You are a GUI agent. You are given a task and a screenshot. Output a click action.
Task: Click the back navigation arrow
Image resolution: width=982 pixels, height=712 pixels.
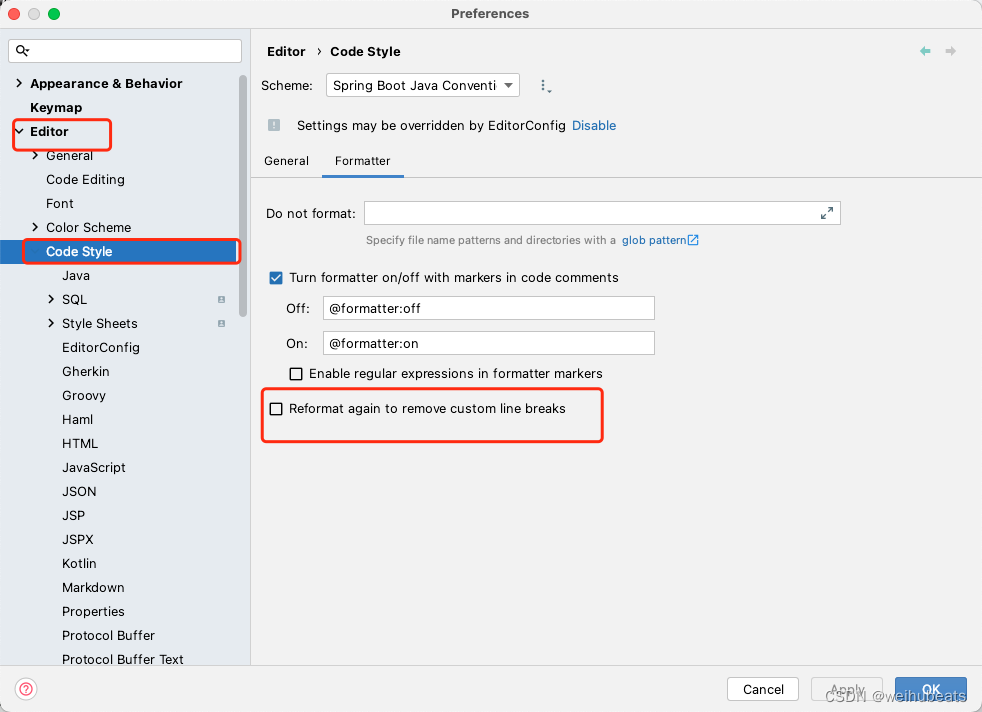pyautogui.click(x=925, y=50)
